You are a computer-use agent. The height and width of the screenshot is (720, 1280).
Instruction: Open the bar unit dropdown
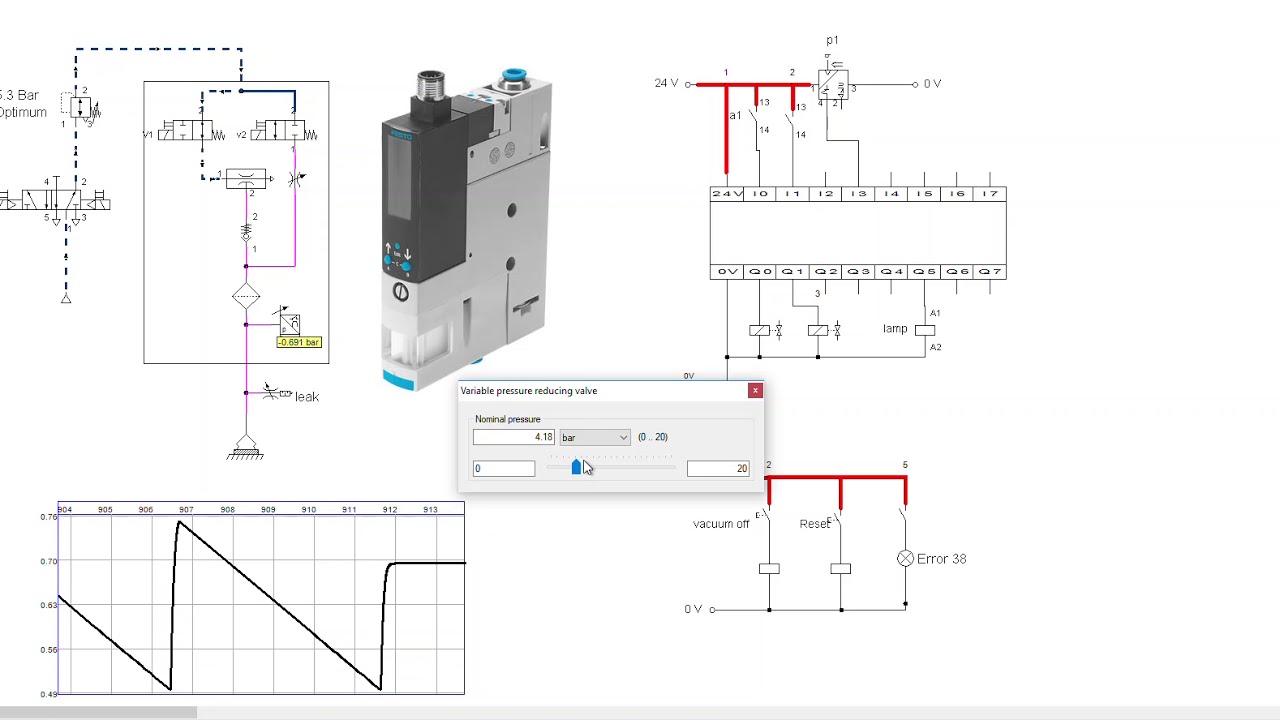tap(595, 438)
